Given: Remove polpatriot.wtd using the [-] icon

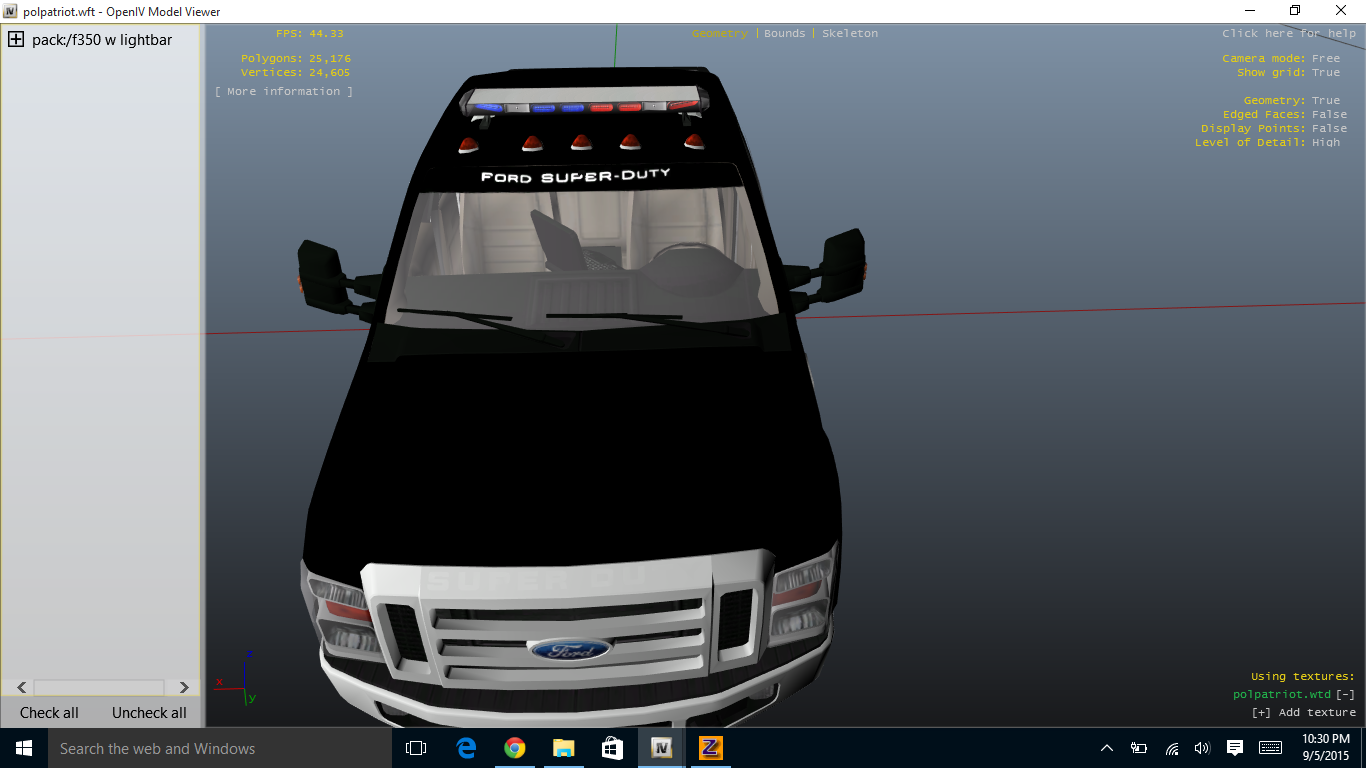Looking at the screenshot, I should 1346,694.
